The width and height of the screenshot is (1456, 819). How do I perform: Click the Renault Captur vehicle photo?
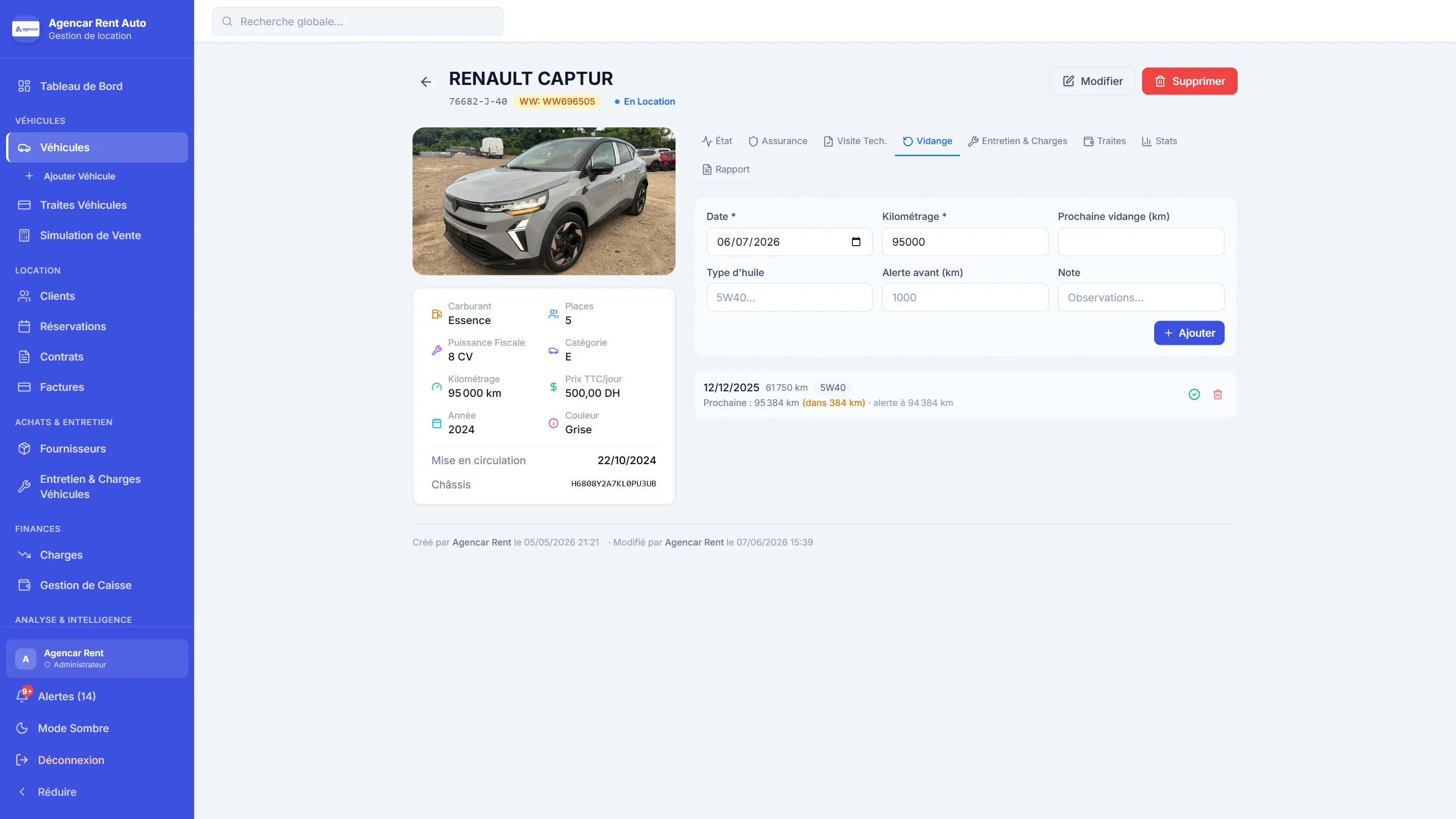pyautogui.click(x=544, y=201)
